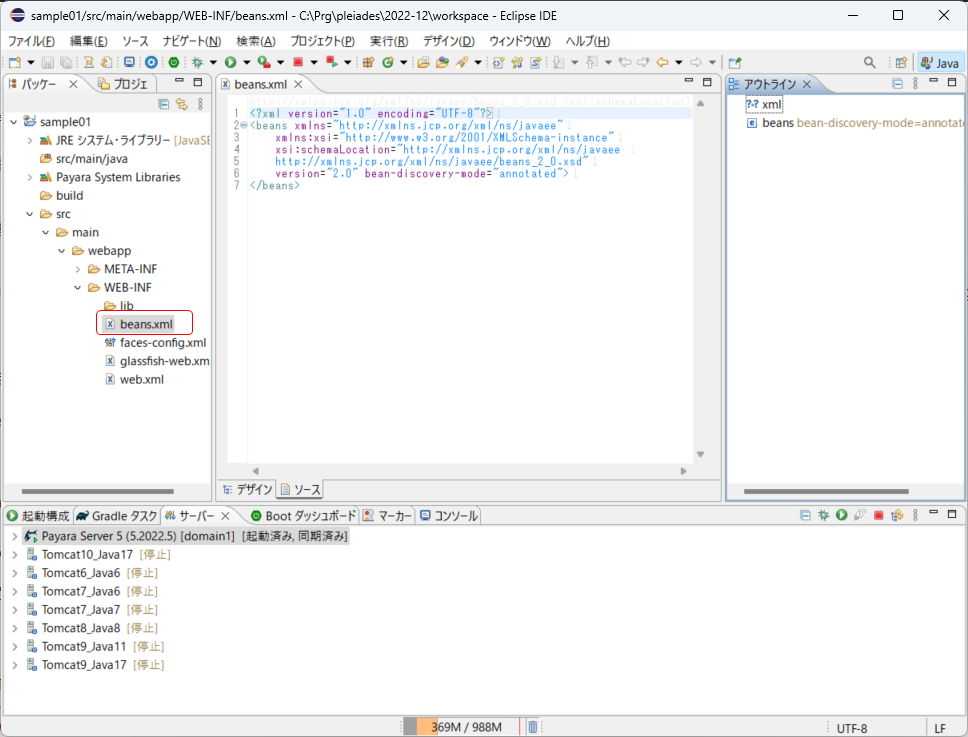Collapse the sample01 project node

click(x=14, y=122)
